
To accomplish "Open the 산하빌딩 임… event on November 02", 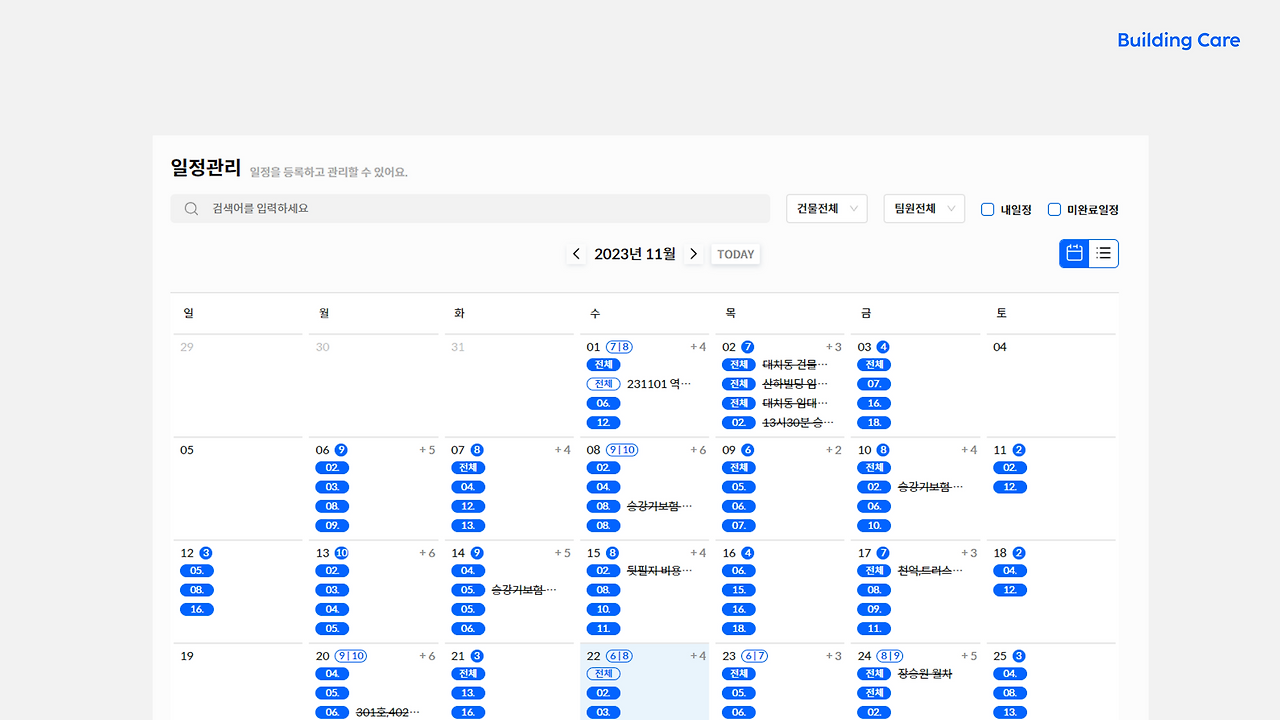I will (x=795, y=384).
